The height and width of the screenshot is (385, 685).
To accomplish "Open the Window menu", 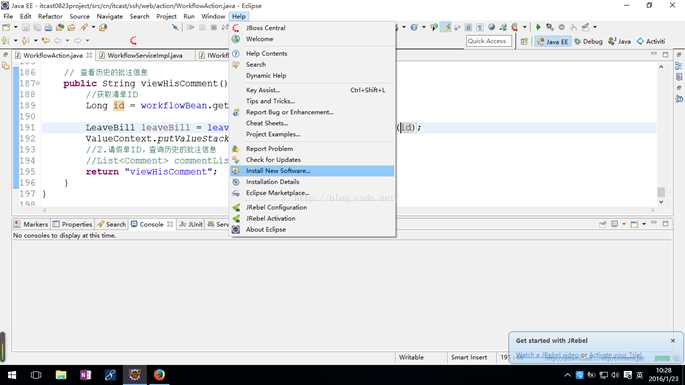I will click(x=213, y=16).
